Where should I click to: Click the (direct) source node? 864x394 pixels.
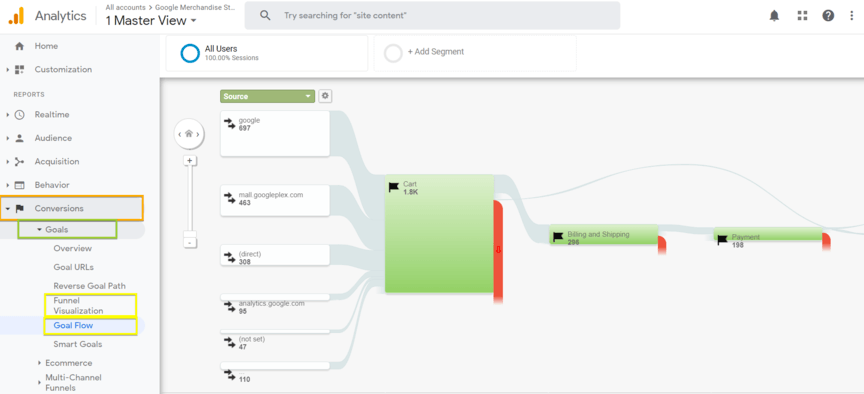click(275, 255)
